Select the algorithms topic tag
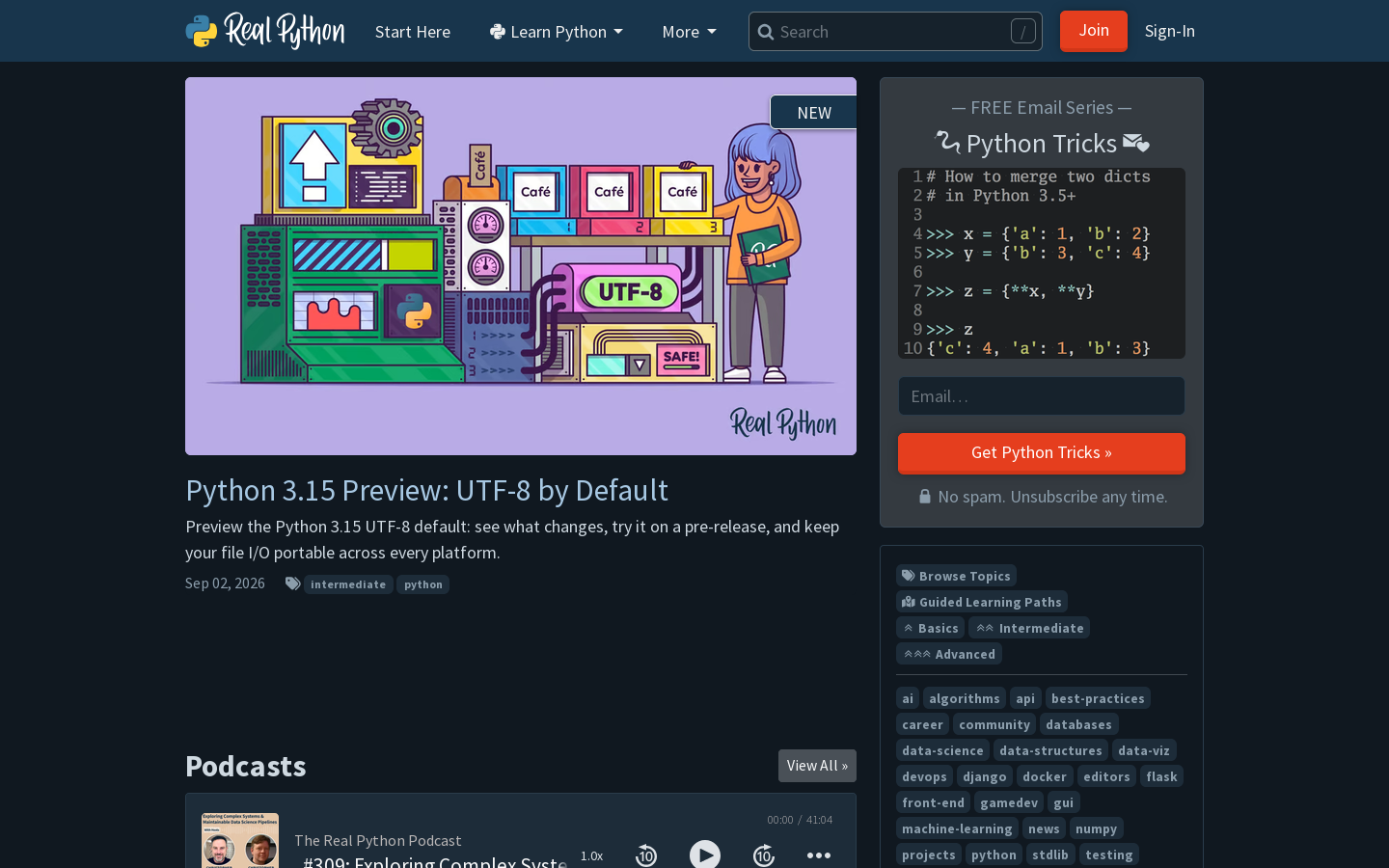The image size is (1389, 868). pos(965,698)
